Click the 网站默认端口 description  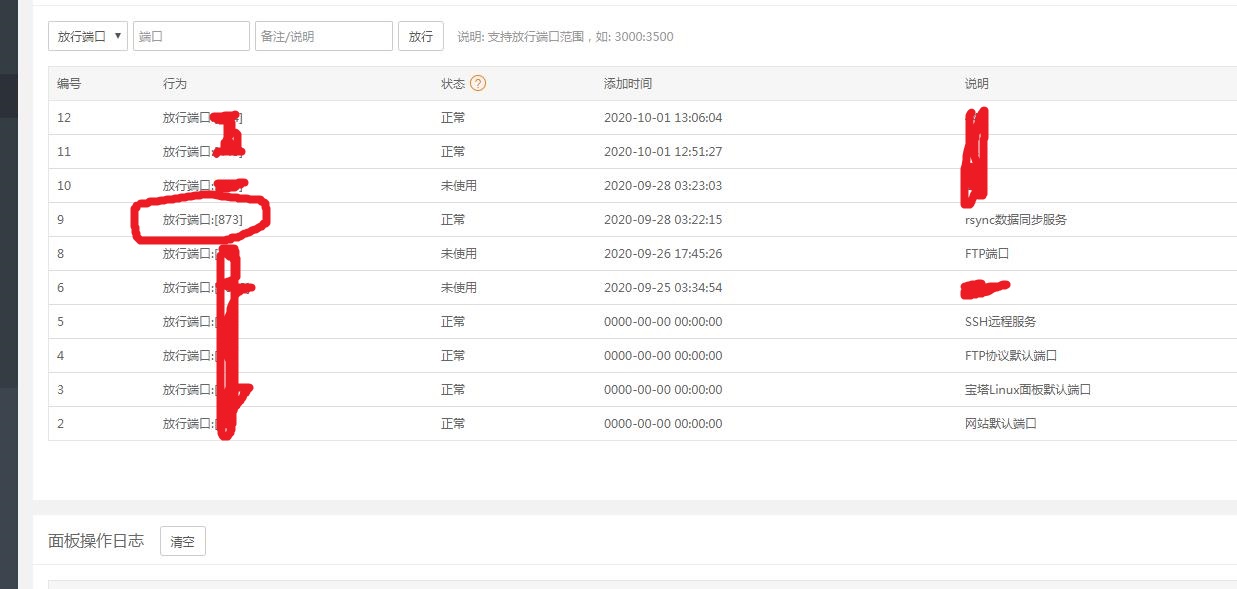1000,423
